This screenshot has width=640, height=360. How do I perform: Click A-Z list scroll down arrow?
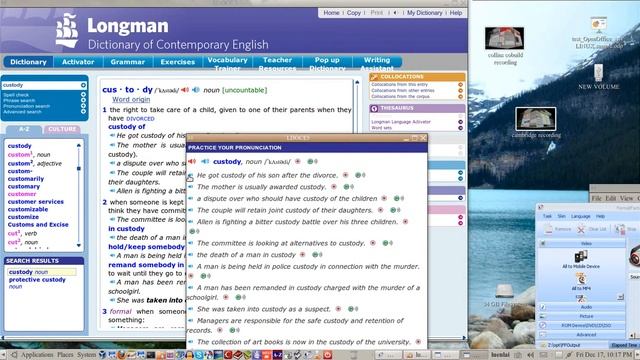point(79,245)
